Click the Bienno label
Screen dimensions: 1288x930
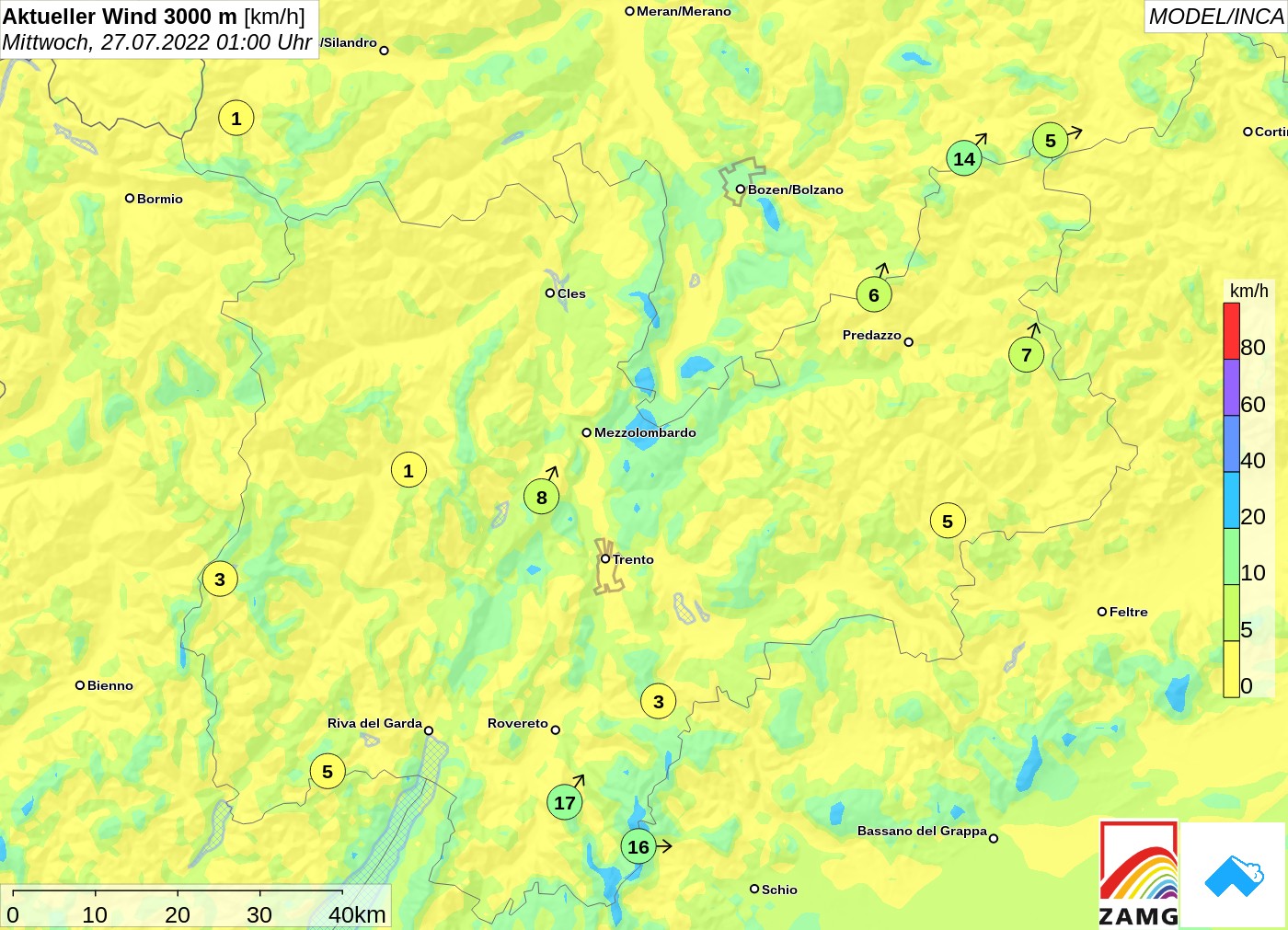110,685
